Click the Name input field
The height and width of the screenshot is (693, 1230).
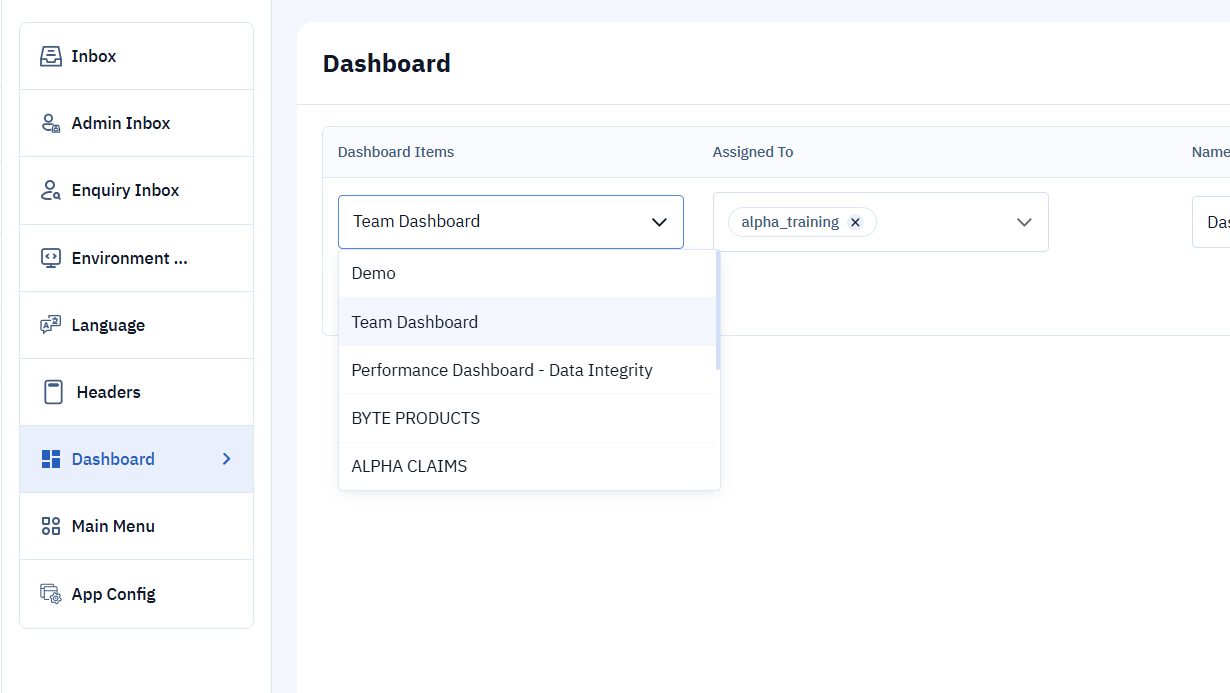coord(1211,222)
